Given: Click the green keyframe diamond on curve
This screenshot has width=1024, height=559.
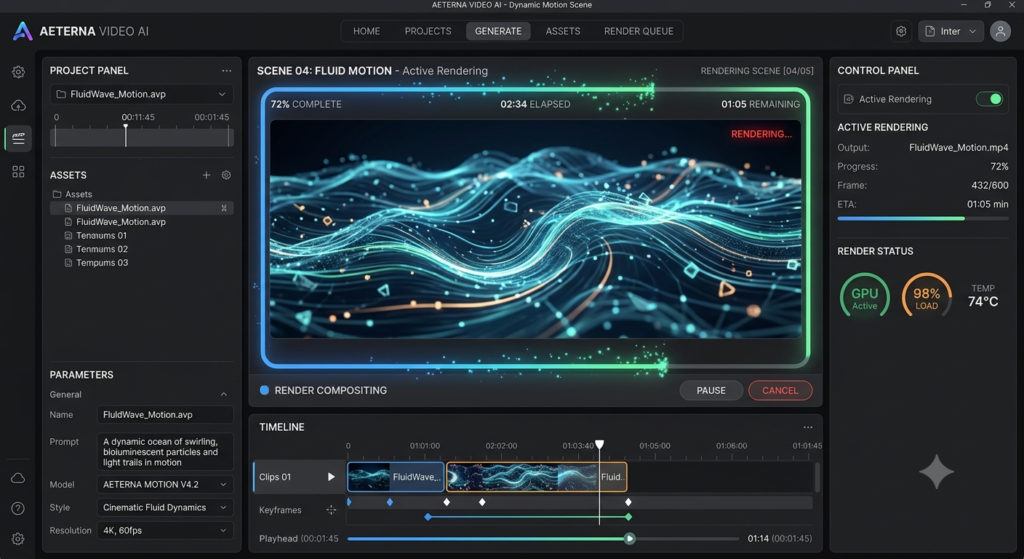Looking at the screenshot, I should pos(628,517).
